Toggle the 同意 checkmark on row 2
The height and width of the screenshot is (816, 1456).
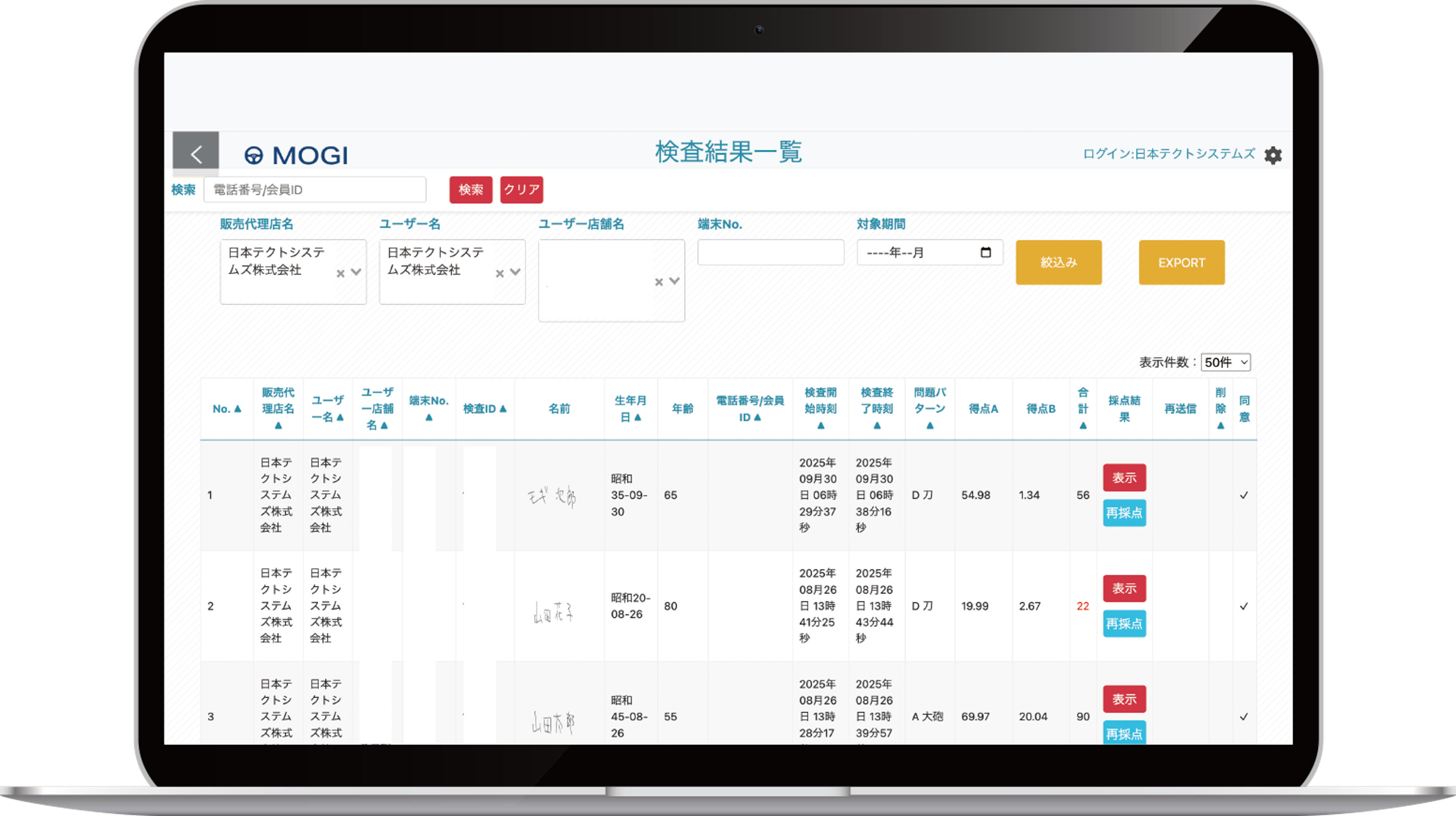tap(1244, 606)
